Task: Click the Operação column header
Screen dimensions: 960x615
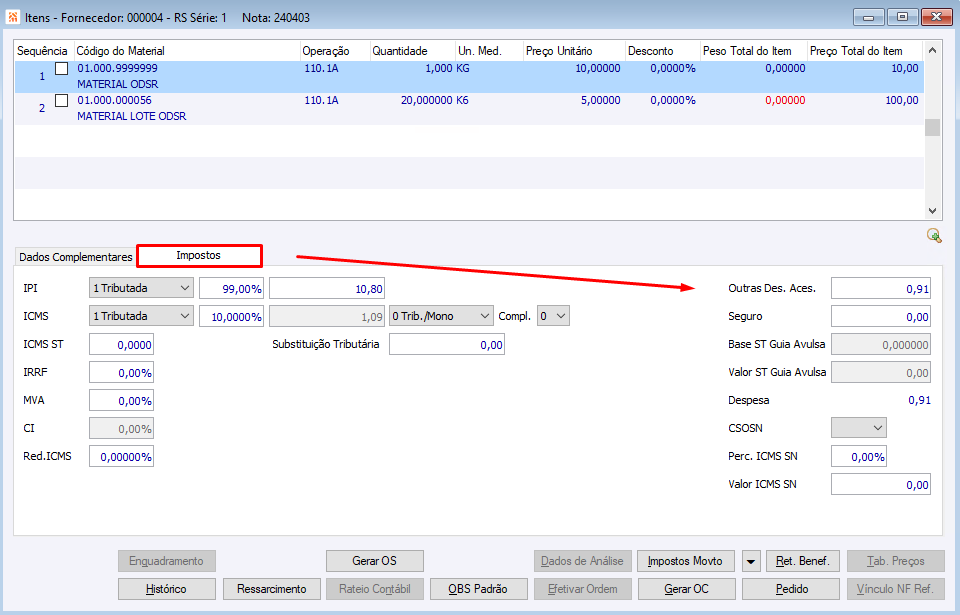Action: (336, 51)
